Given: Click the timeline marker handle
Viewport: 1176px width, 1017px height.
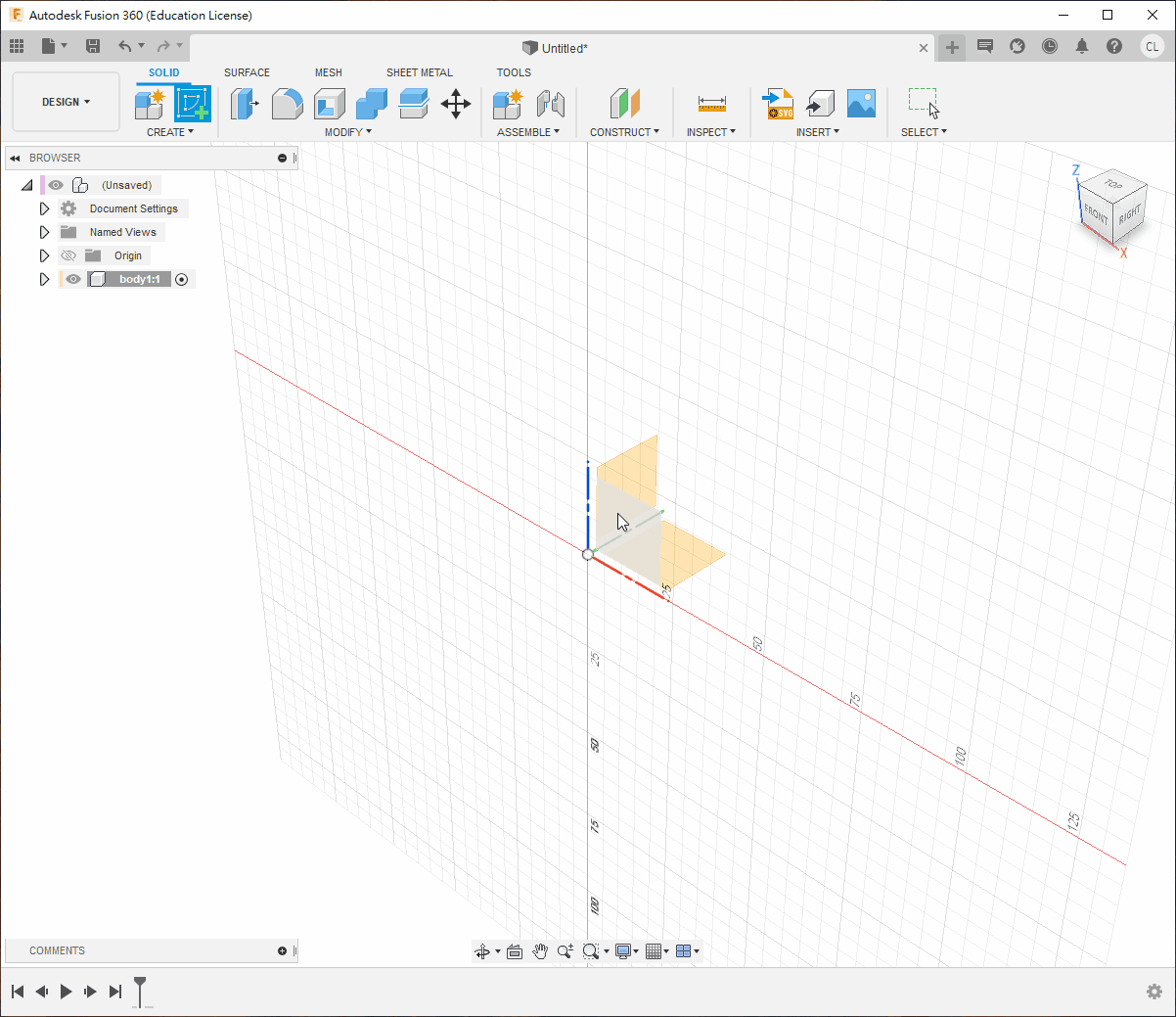Looking at the screenshot, I should tap(140, 984).
